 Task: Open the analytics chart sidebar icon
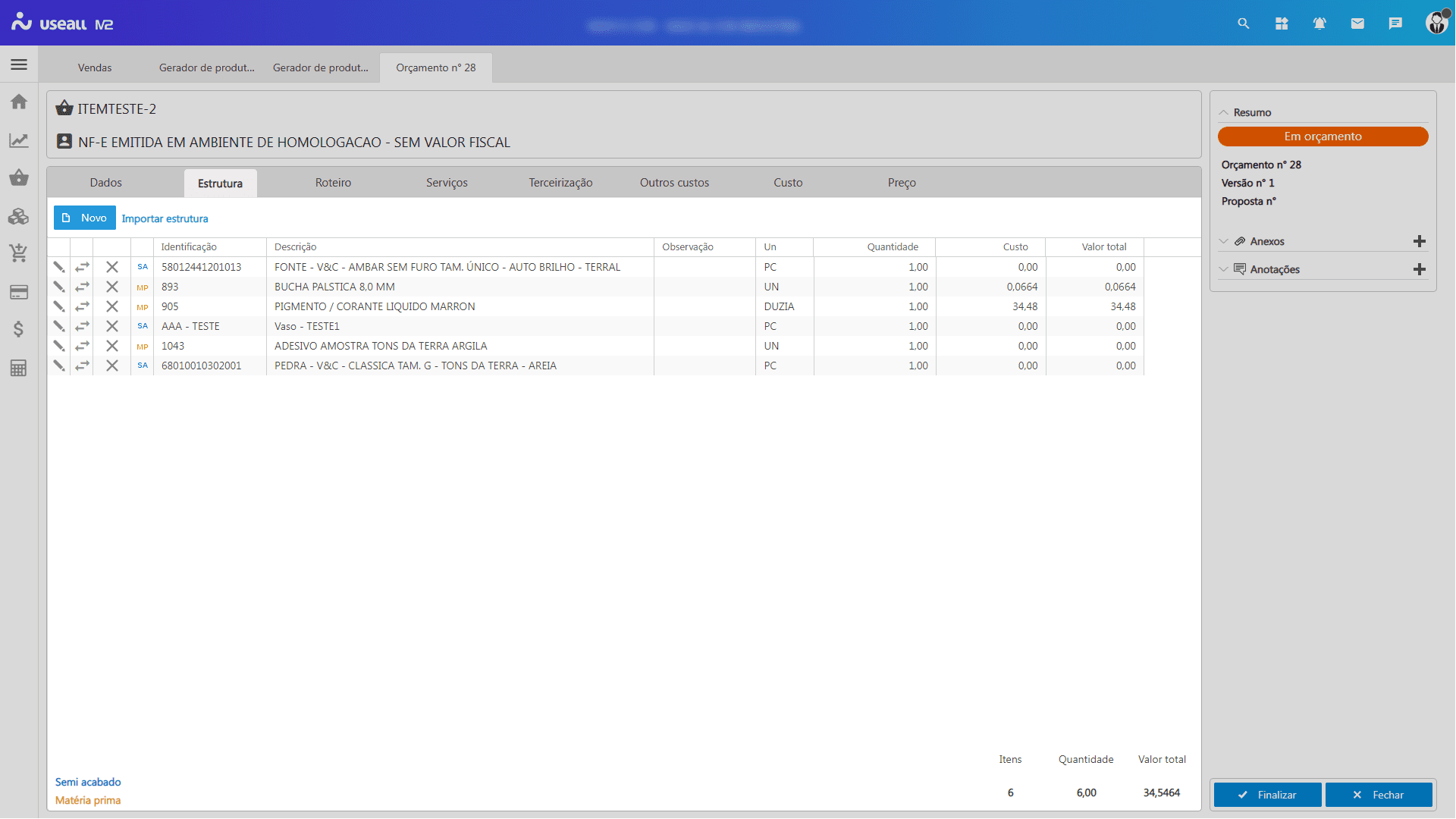click(19, 140)
